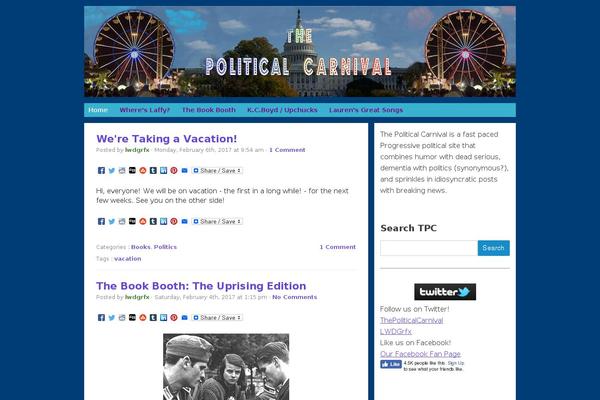Screen dimensions: 600x400
Task: Go to the Home menu item
Action: [98, 110]
